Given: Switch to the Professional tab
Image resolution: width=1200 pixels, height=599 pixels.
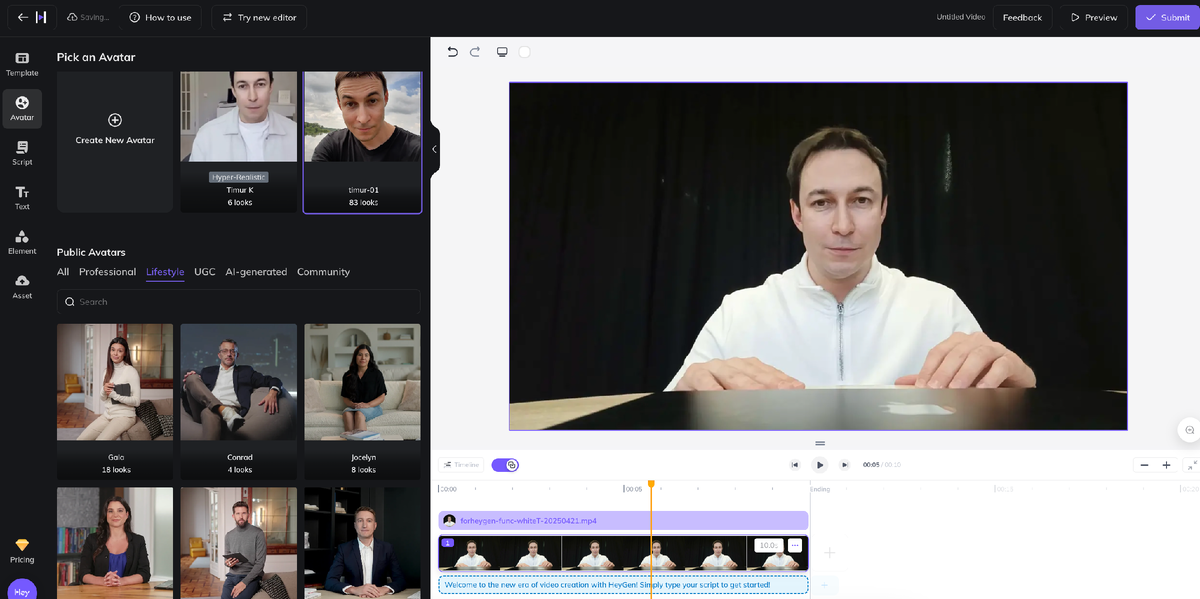Looking at the screenshot, I should 107,272.
